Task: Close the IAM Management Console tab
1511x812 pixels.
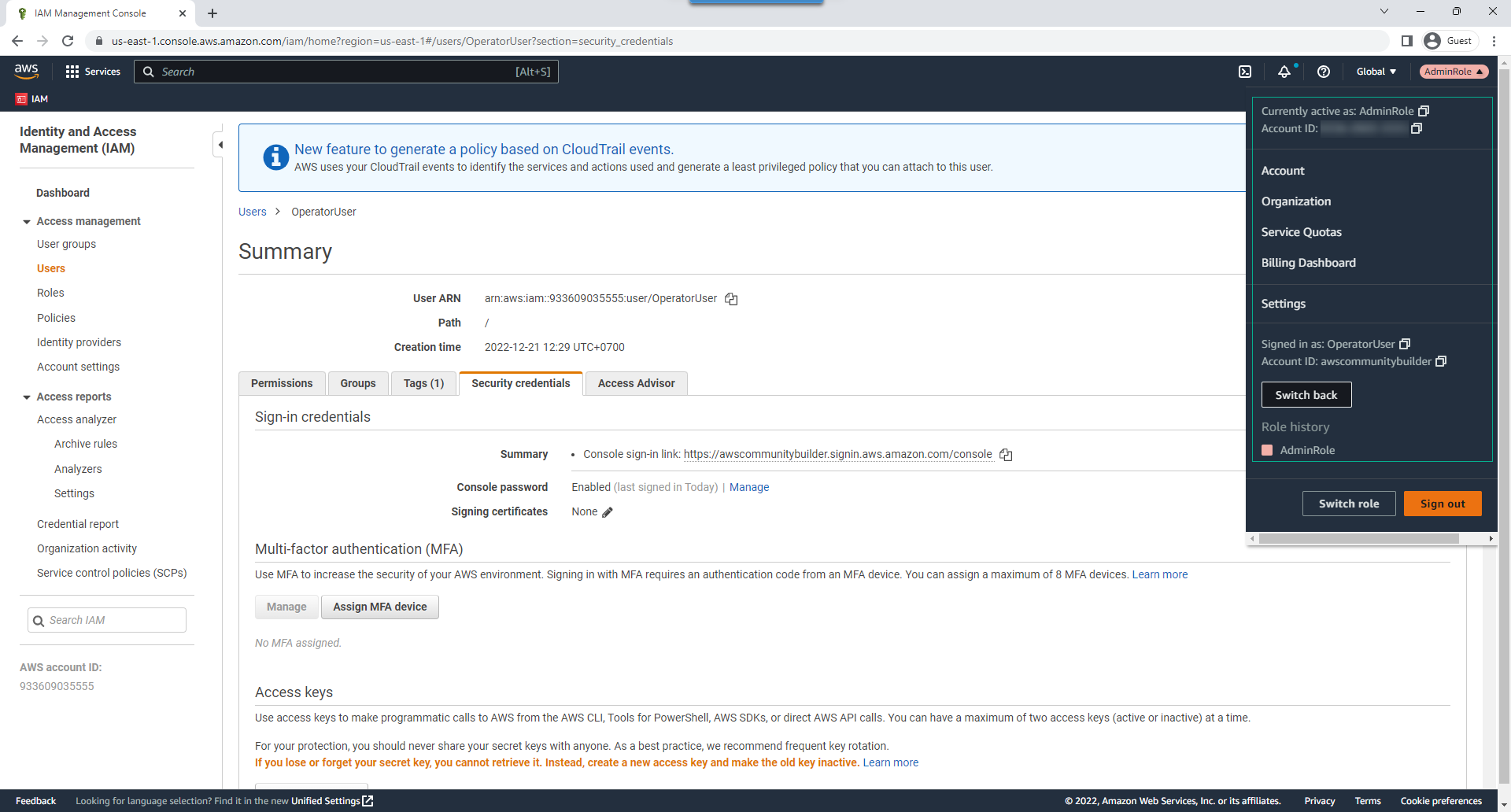Action: point(183,13)
